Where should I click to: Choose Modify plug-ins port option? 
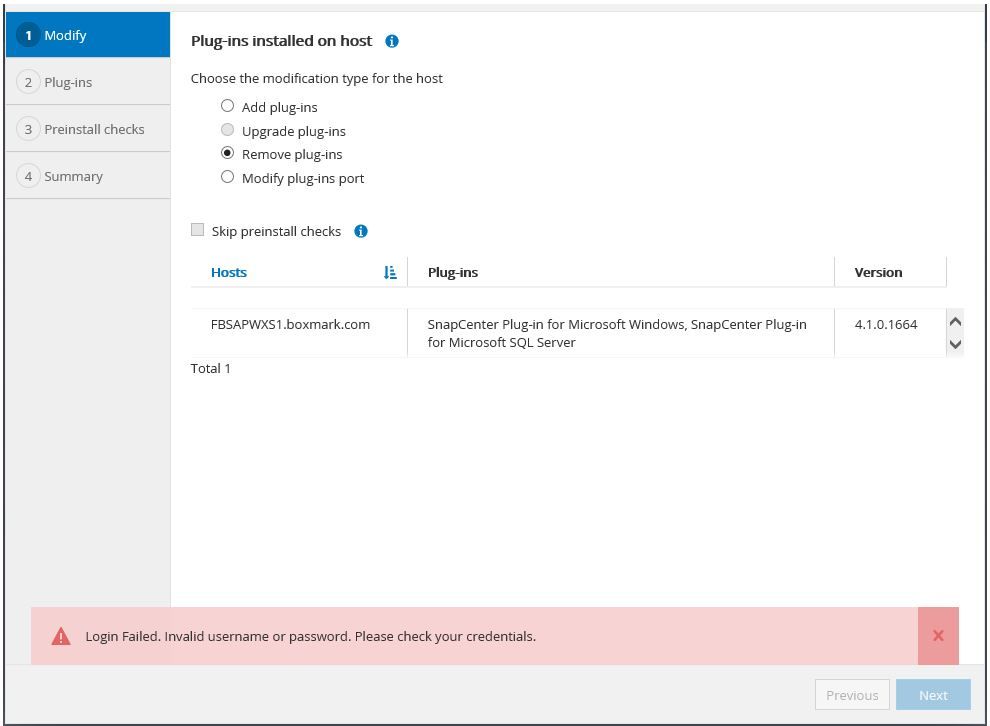pyautogui.click(x=228, y=177)
